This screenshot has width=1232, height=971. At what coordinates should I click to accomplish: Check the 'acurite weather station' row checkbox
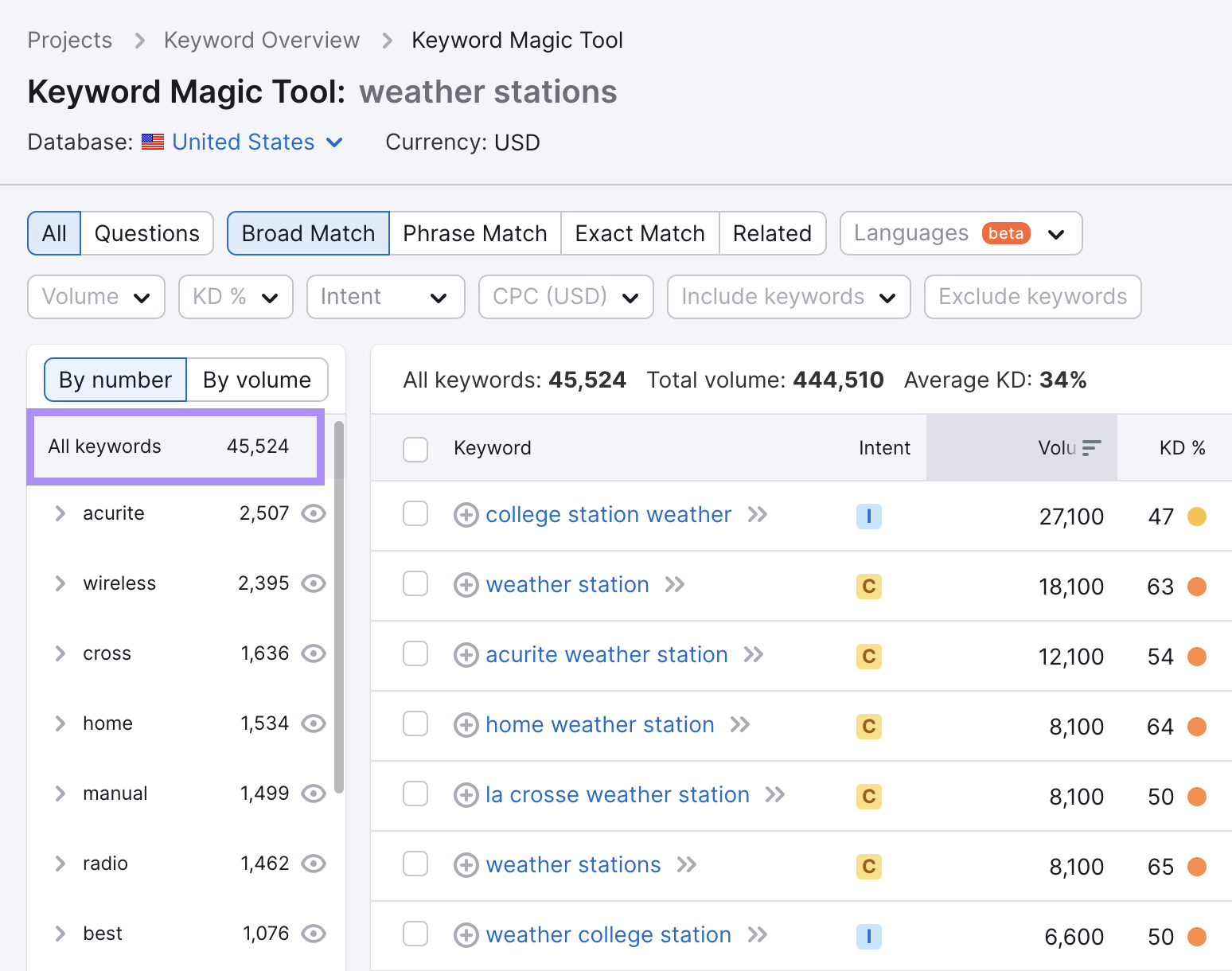[415, 653]
